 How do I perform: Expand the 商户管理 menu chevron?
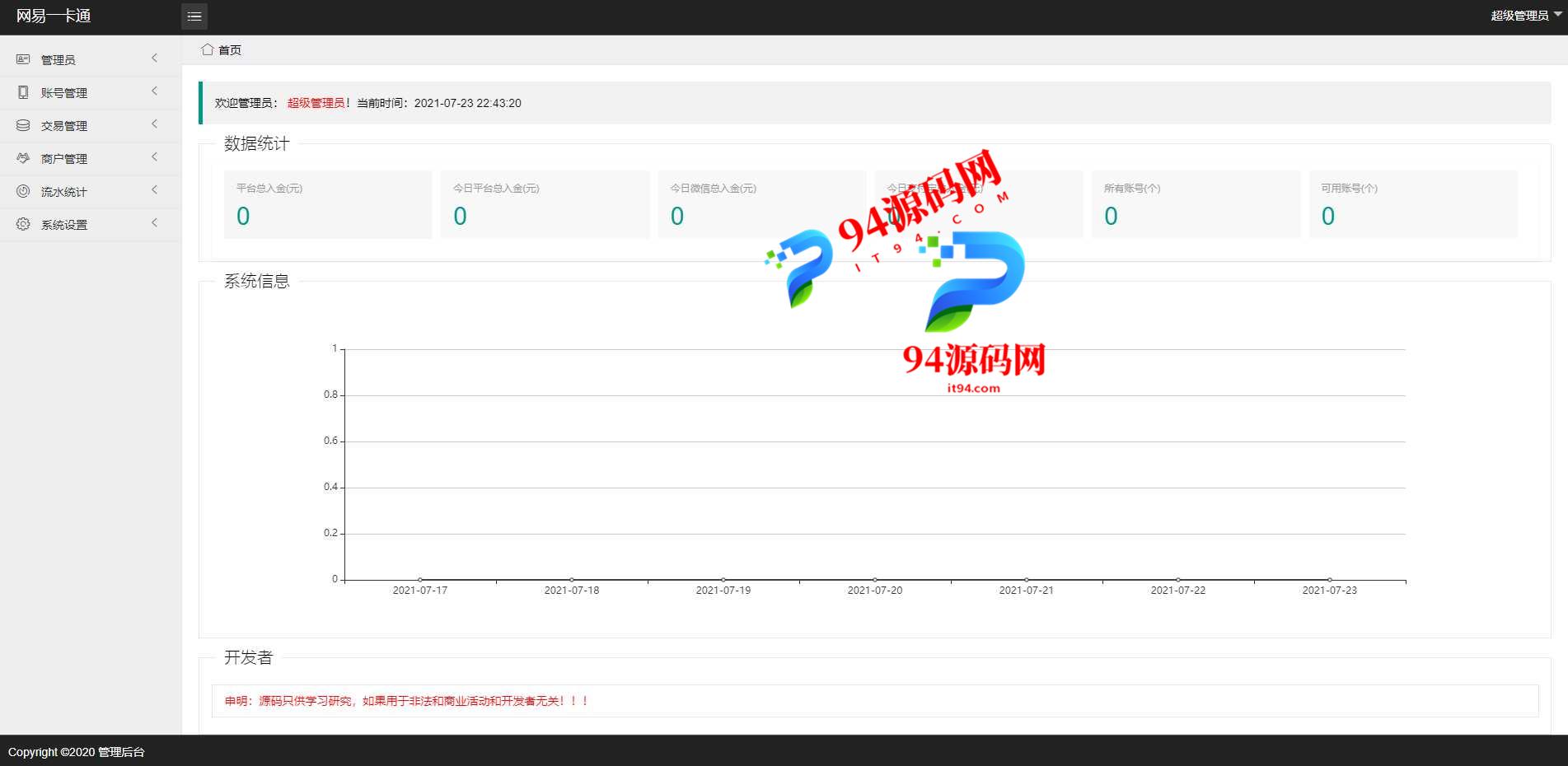154,157
